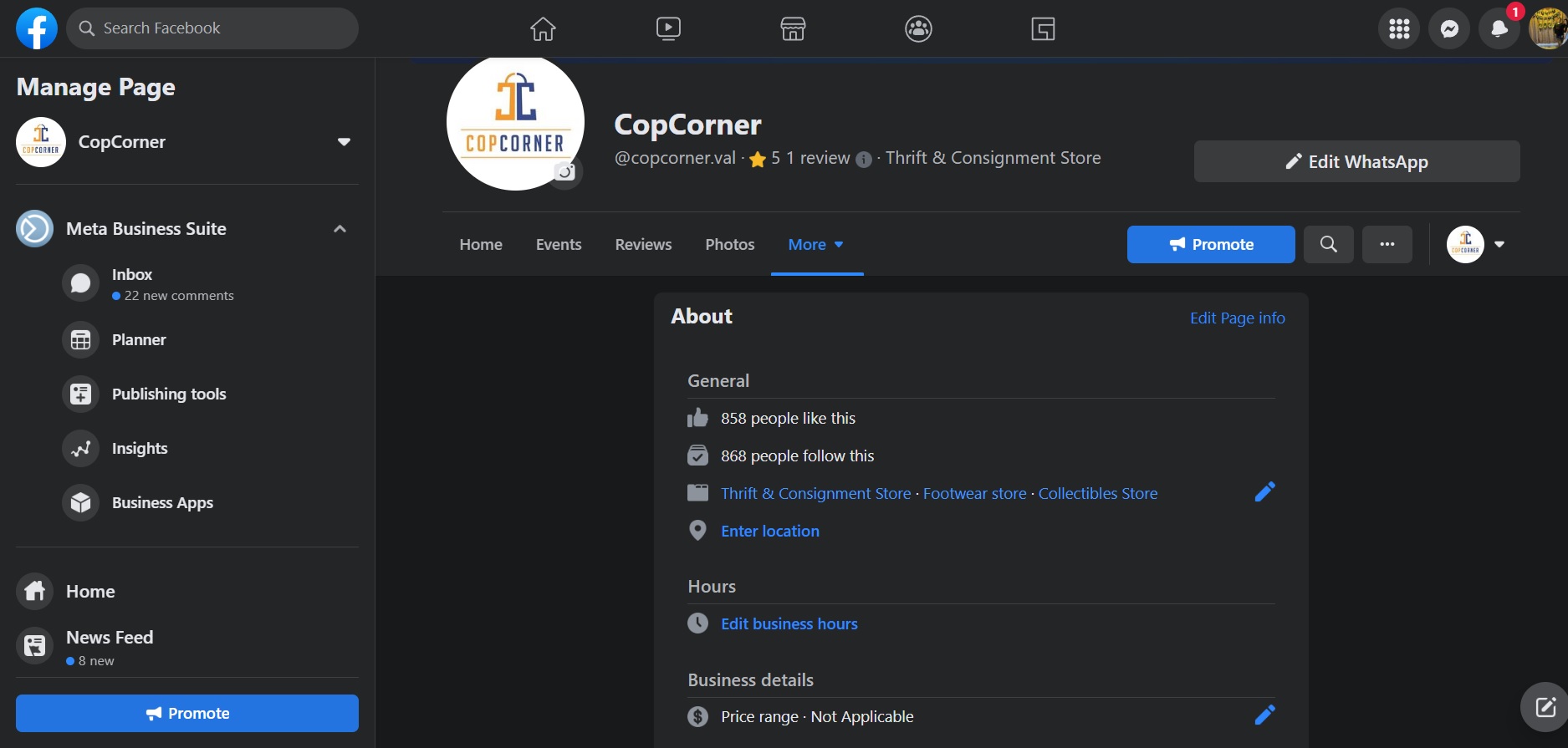1568x748 pixels.
Task: Edit the page categories pencil
Action: 1264,492
